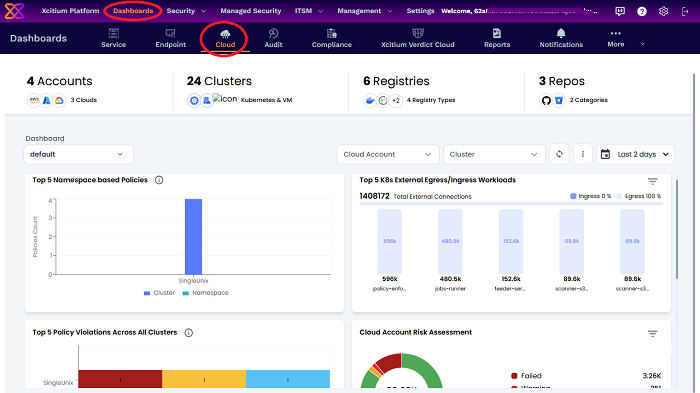Click the calendar icon in date range
This screenshot has width=700, height=393.
click(x=605, y=154)
